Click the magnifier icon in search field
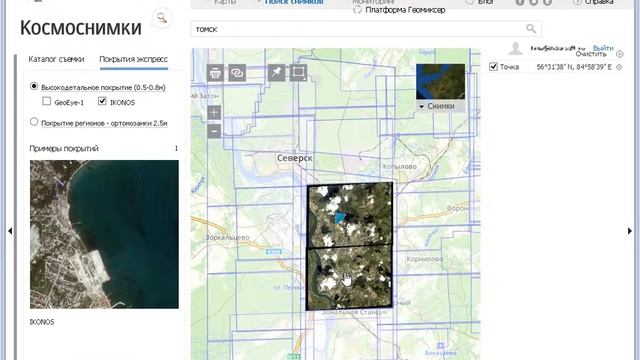 (x=531, y=29)
